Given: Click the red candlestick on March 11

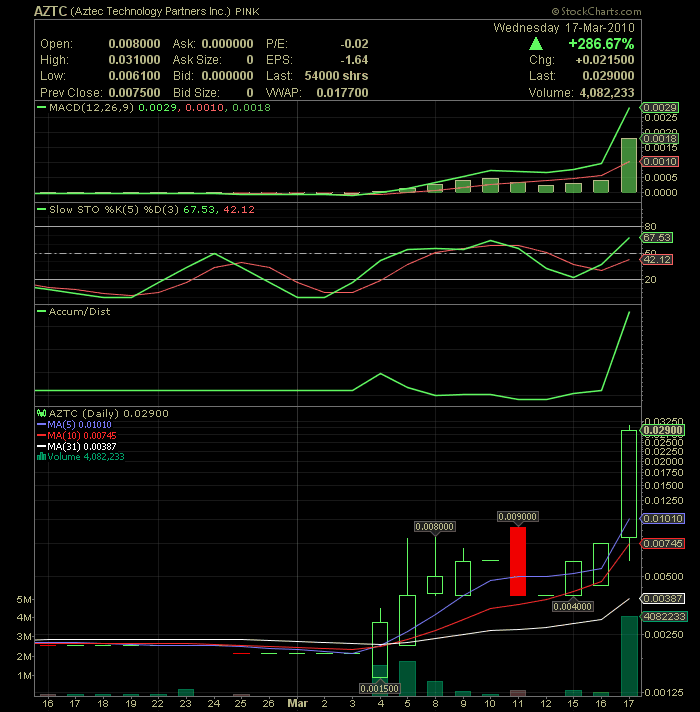Looking at the screenshot, I should (518, 561).
